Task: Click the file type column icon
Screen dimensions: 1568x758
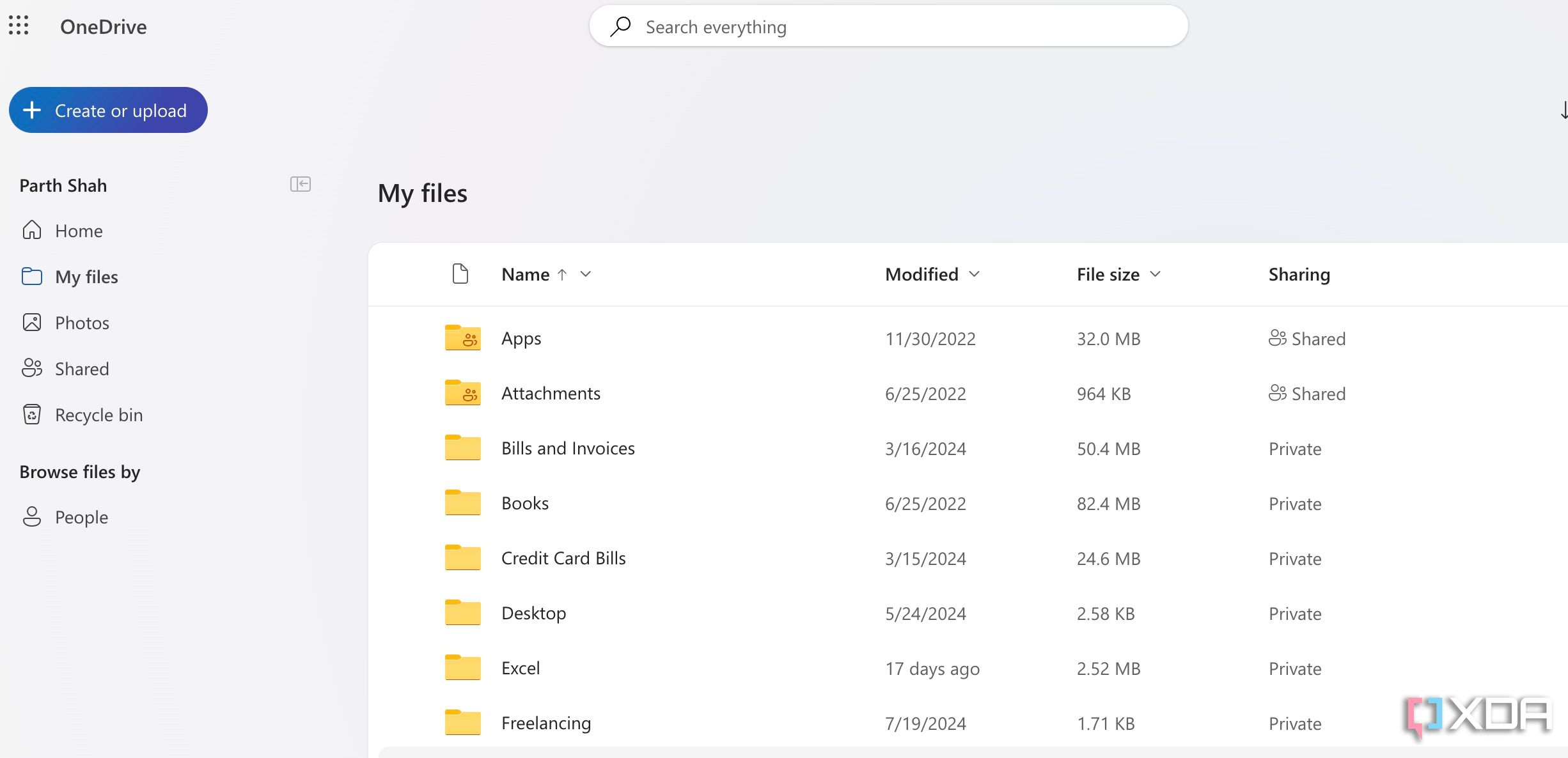Action: tap(460, 274)
